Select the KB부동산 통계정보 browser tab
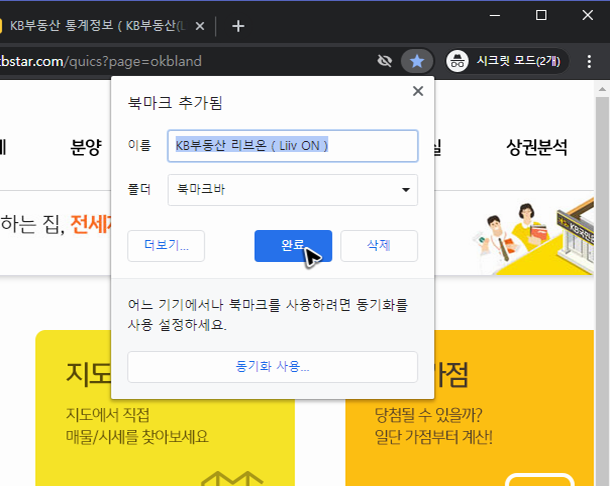This screenshot has width=610, height=486. click(97, 26)
